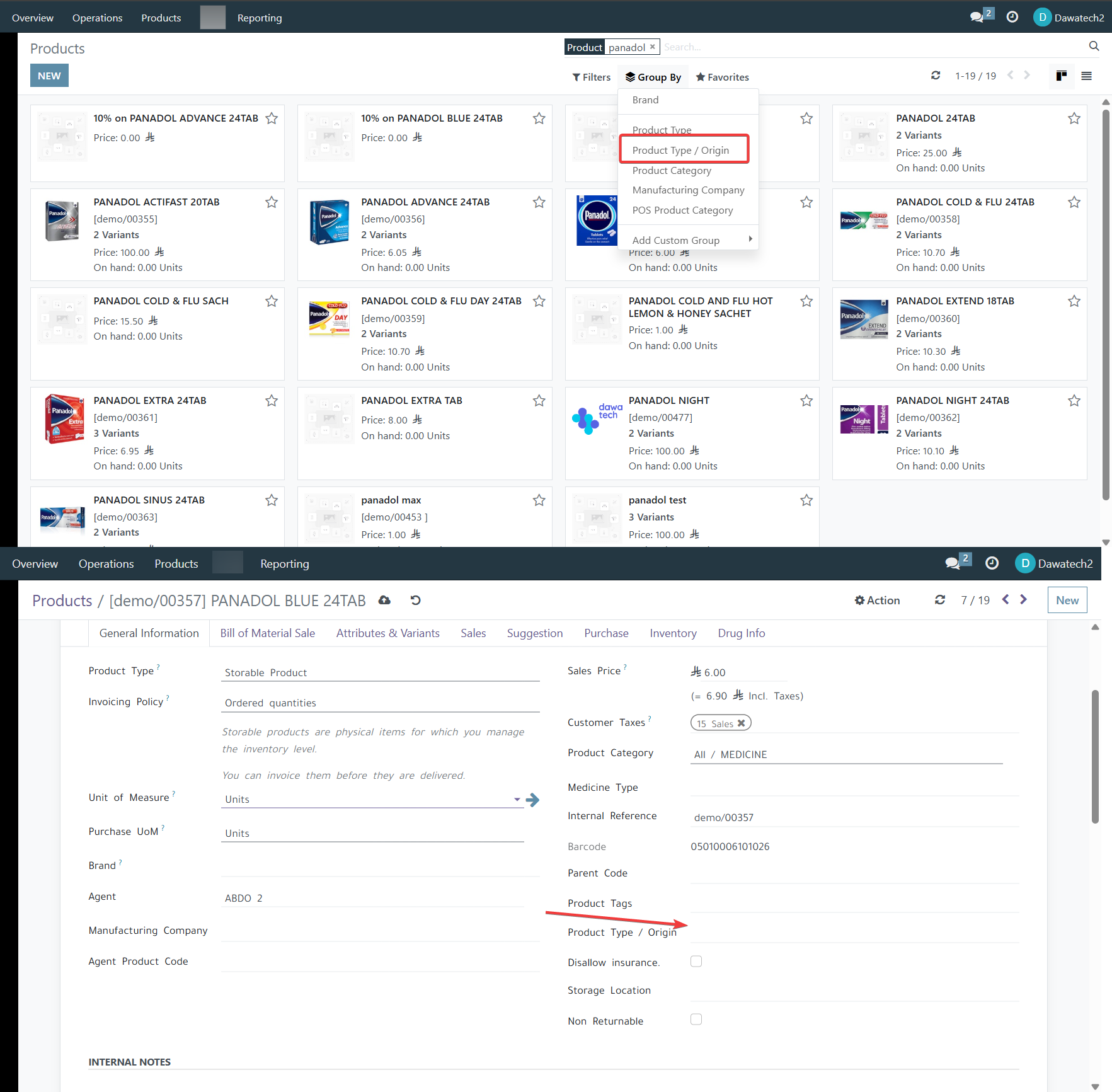Click the NEW product button in list
Image resolution: width=1112 pixels, height=1092 pixels.
[49, 76]
